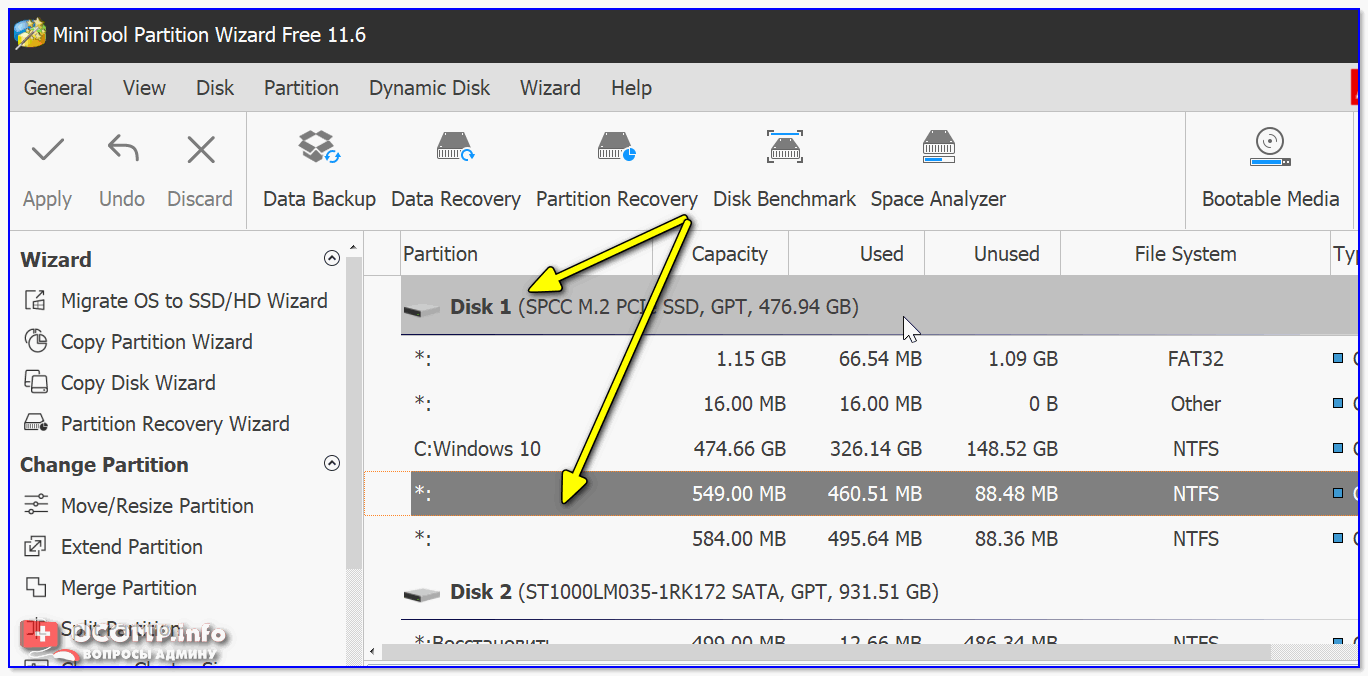Select the C:Windows 10 partition row
Viewport: 1368px width, 676px height.
(477, 449)
